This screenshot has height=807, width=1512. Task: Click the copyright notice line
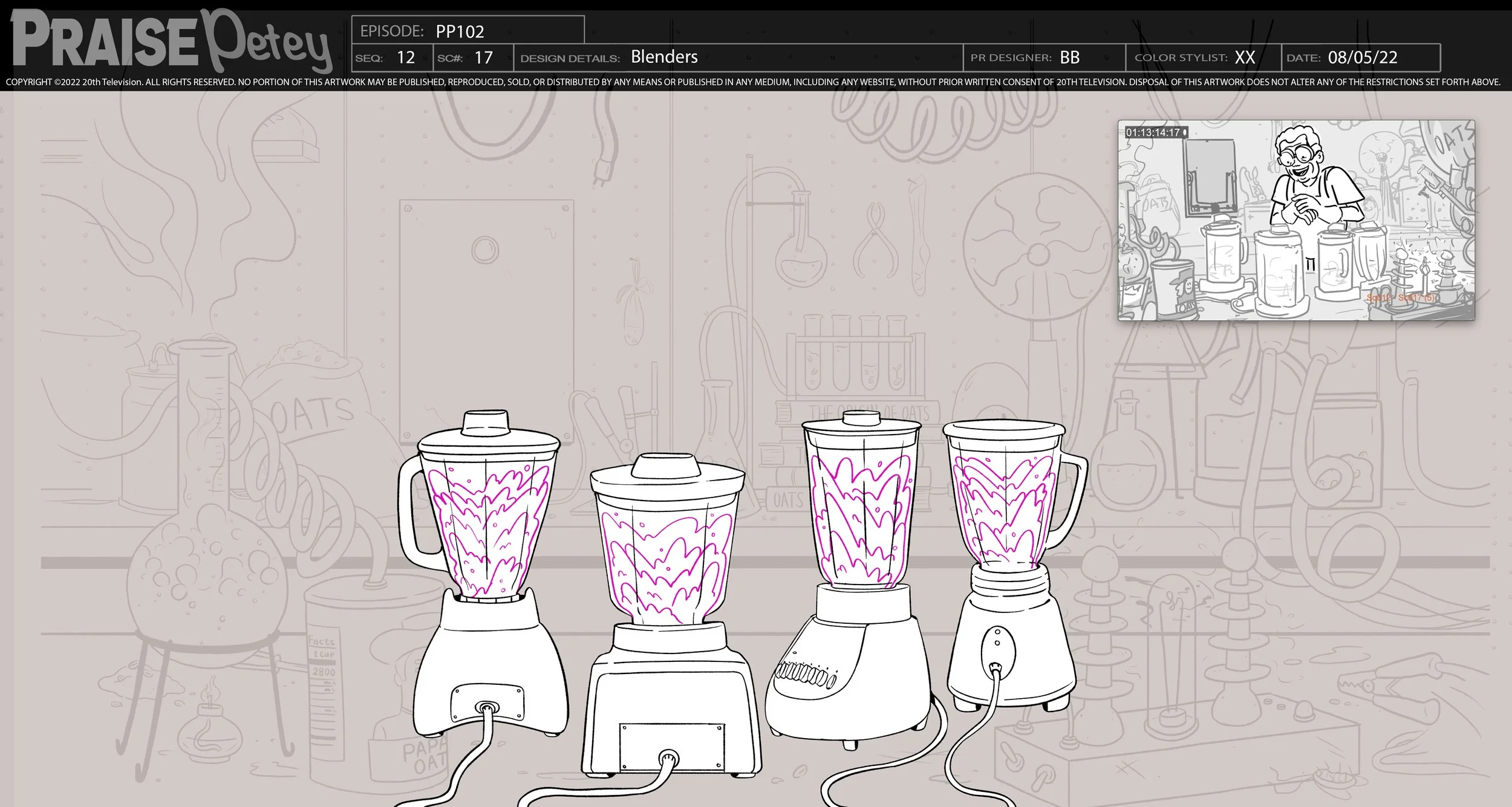(x=753, y=82)
